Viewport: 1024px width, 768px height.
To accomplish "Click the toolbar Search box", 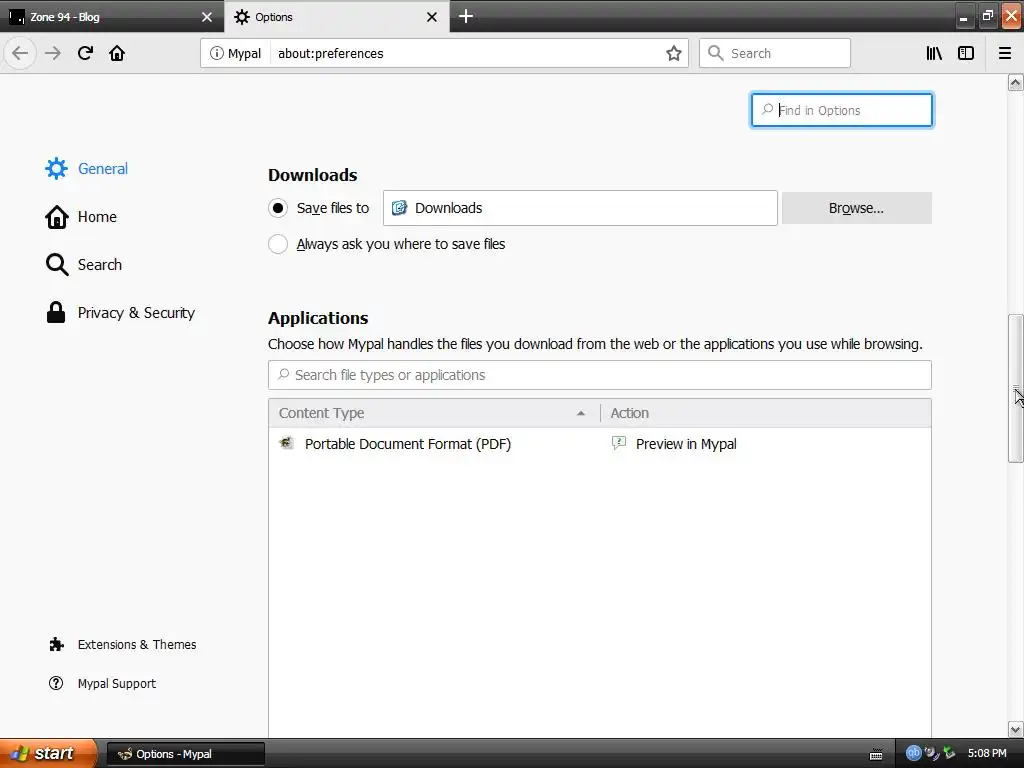I will click(x=775, y=54).
